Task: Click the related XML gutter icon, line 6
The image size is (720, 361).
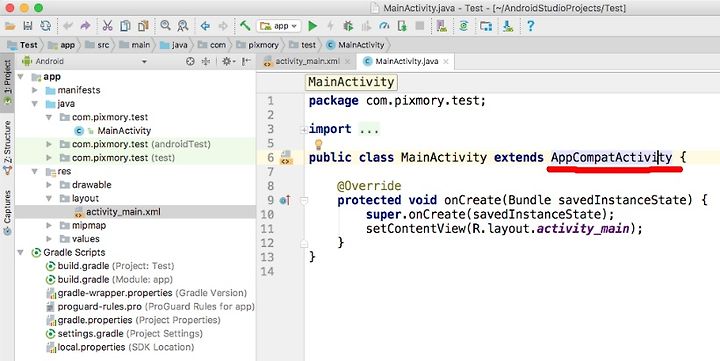Action: point(287,157)
